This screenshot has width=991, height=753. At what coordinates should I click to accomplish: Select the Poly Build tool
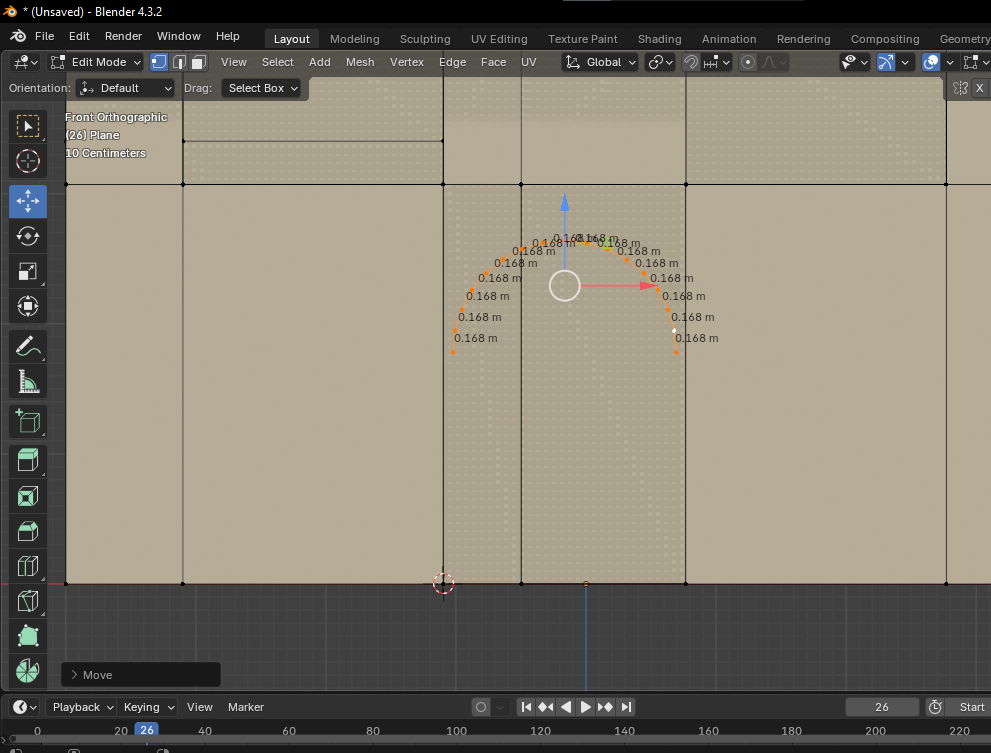[x=28, y=636]
